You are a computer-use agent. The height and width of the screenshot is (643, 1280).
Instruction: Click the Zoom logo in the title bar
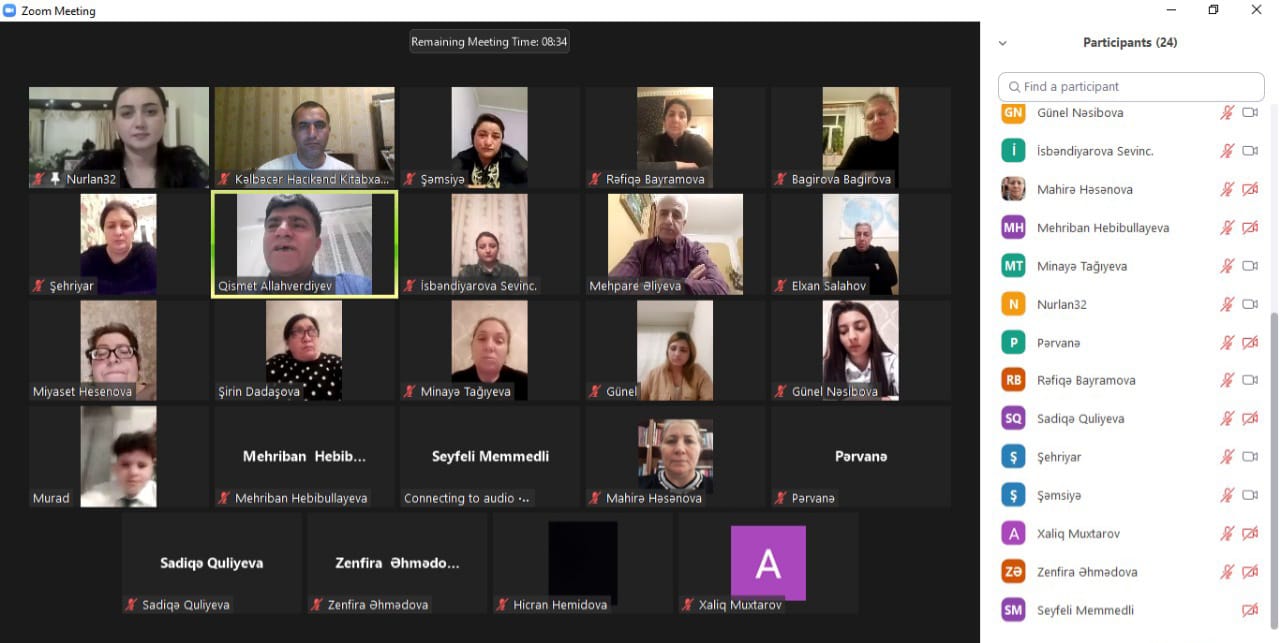pyautogui.click(x=10, y=11)
